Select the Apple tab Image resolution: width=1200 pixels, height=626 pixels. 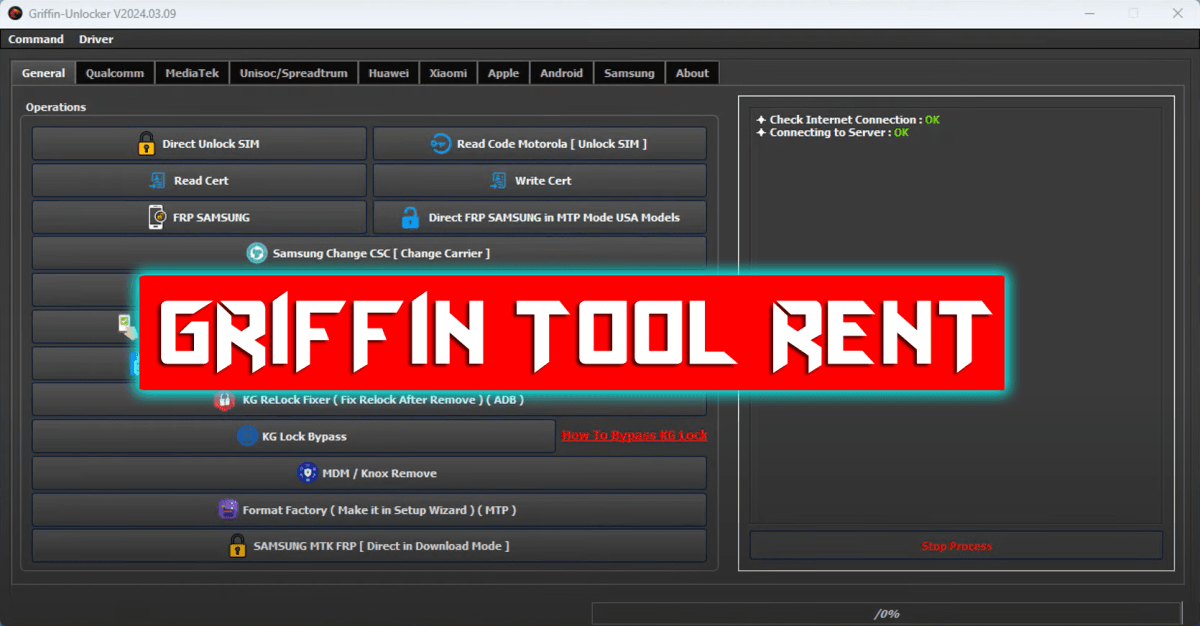tap(503, 72)
